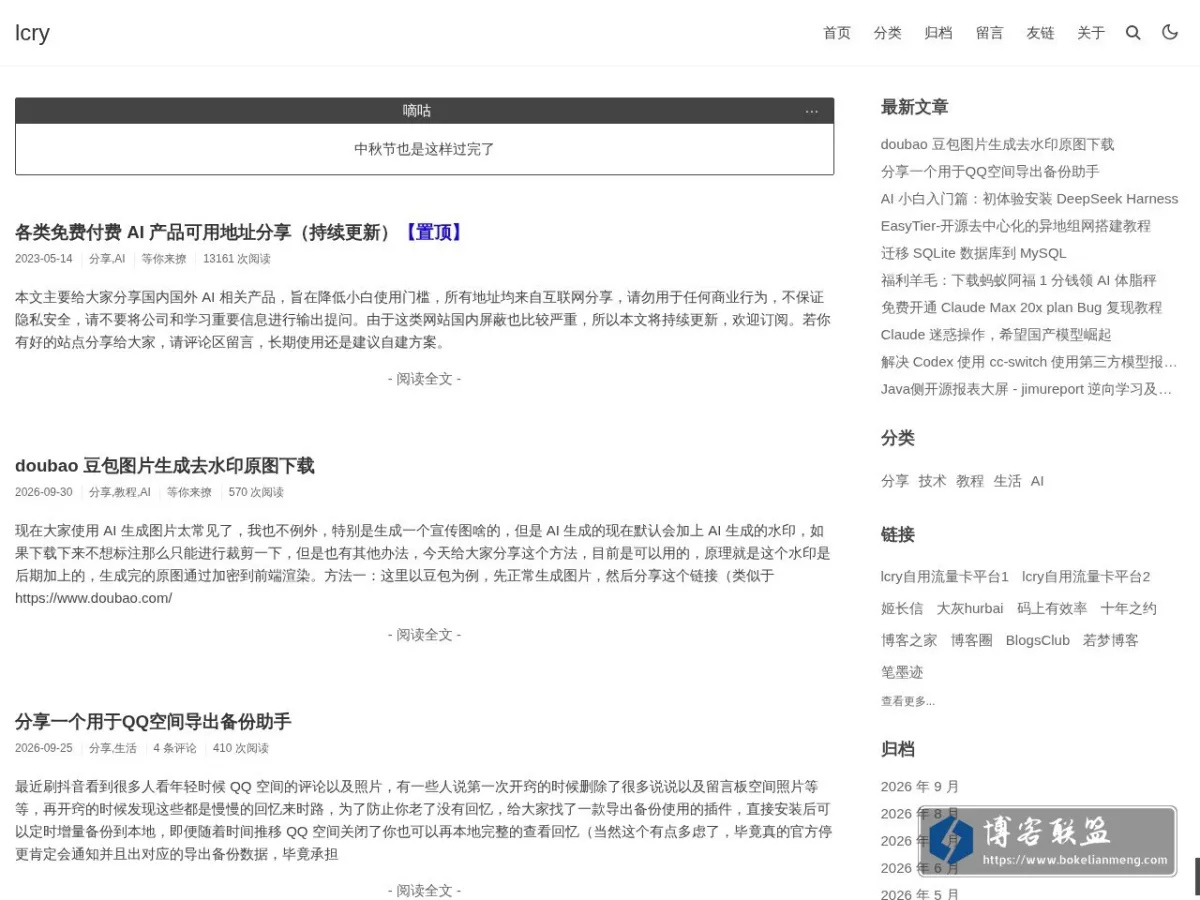Open friend link 十年之约
The width and height of the screenshot is (1200, 900).
[1129, 608]
